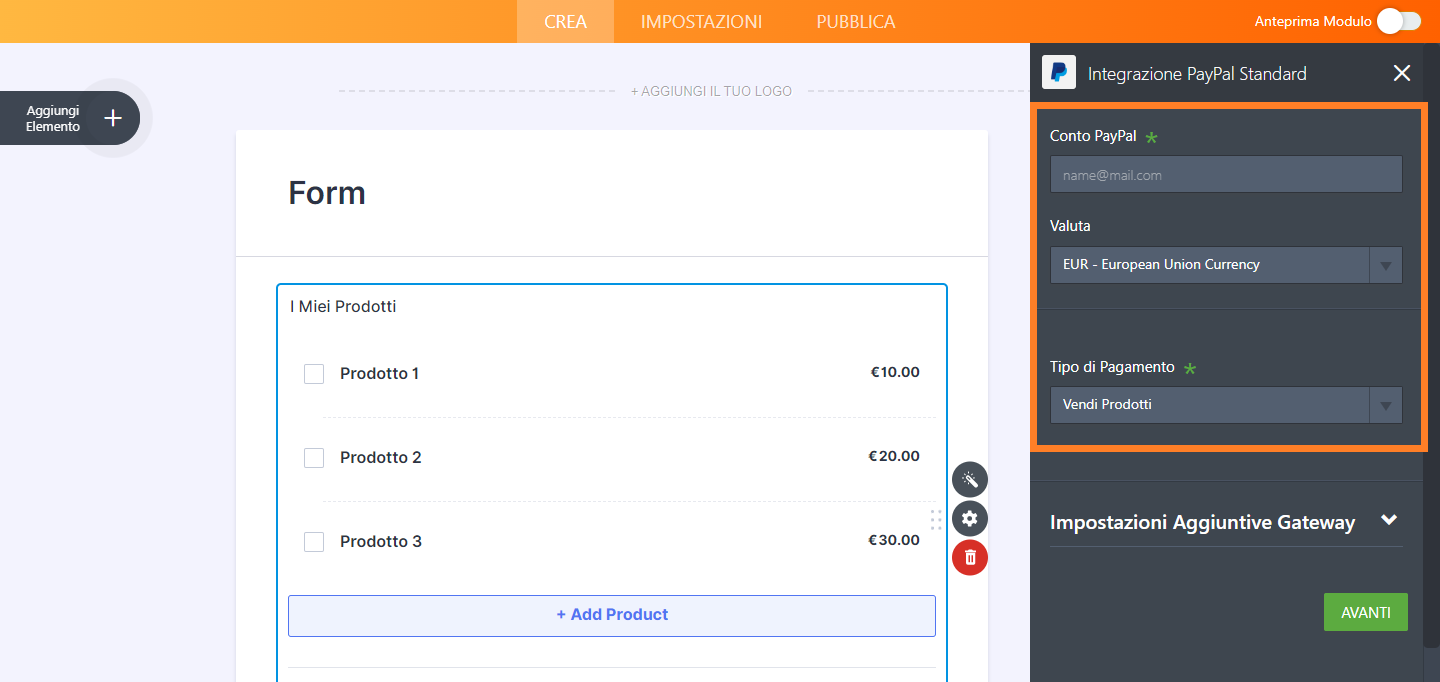Switch to the IMPOSTAZIONI tab

701,21
